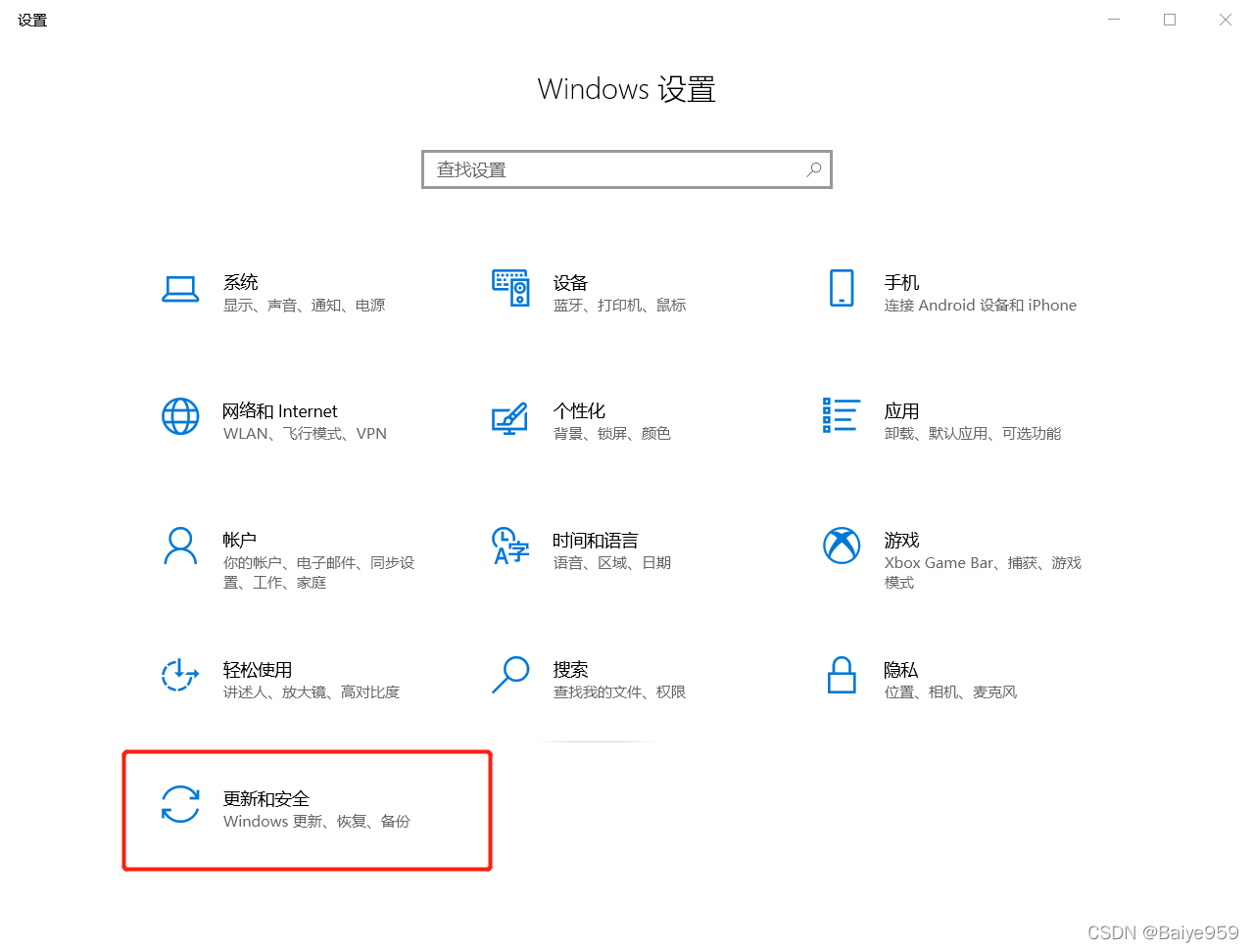Open the Devices keyboard-and-speaker icon

coord(510,288)
